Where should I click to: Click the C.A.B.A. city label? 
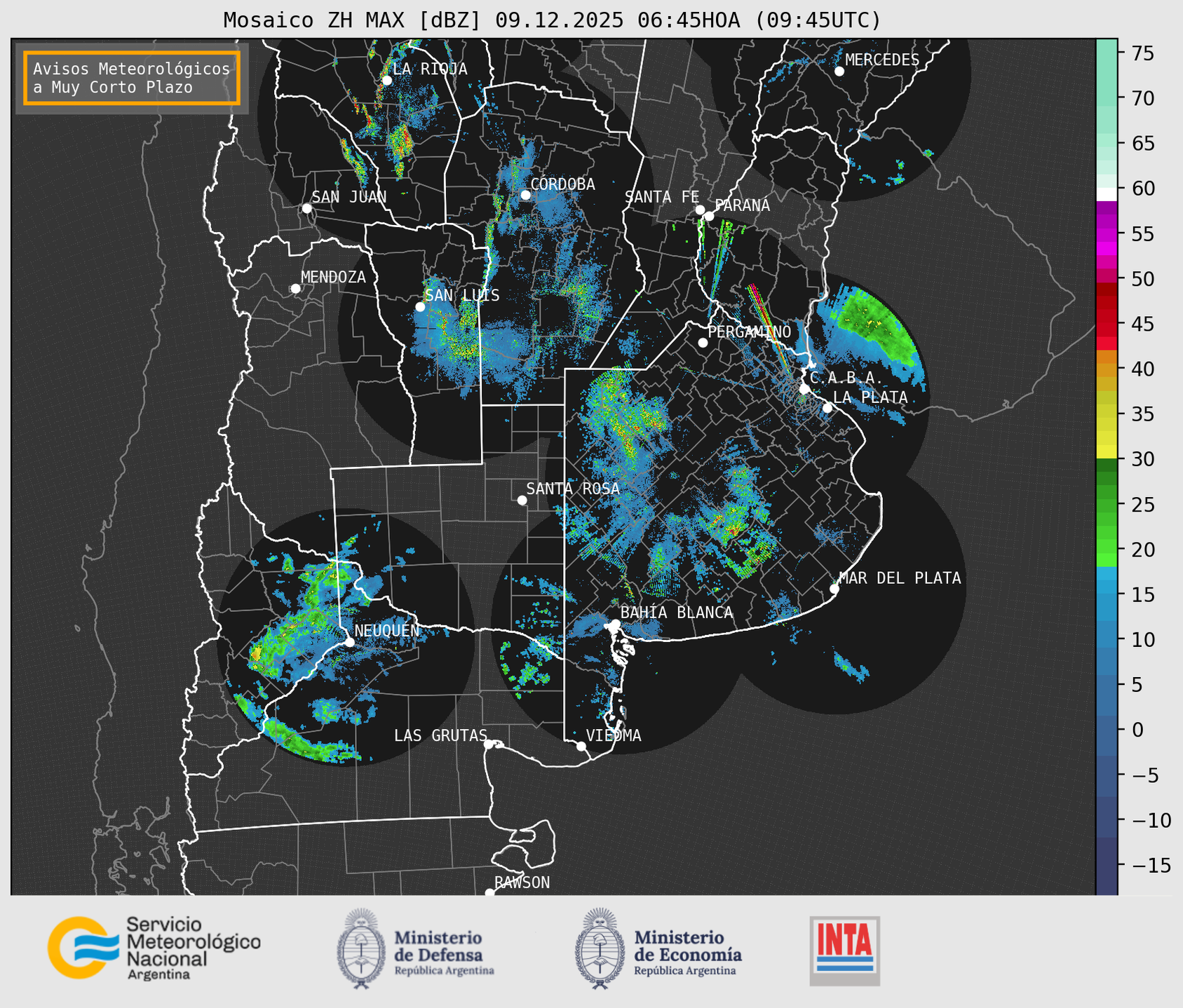tap(846, 378)
